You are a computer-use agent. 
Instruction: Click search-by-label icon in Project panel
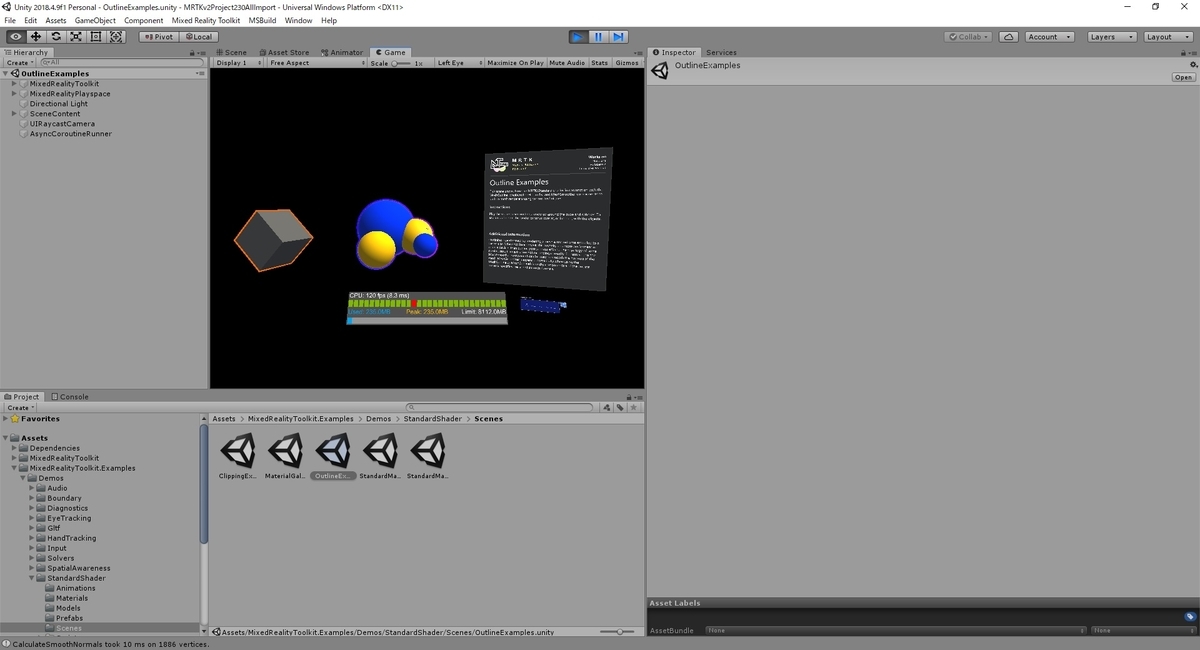(x=620, y=408)
